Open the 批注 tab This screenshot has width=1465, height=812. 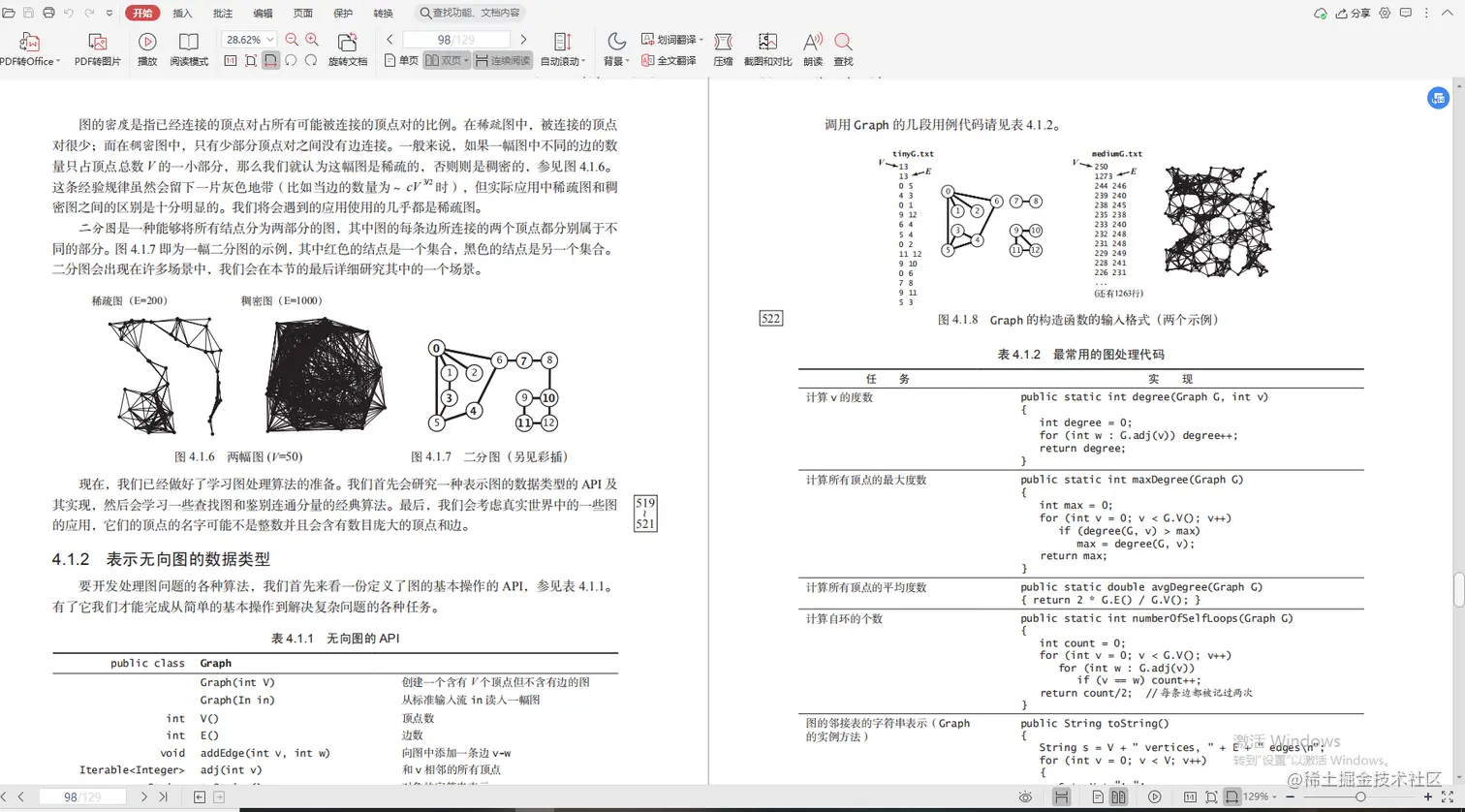point(223,14)
